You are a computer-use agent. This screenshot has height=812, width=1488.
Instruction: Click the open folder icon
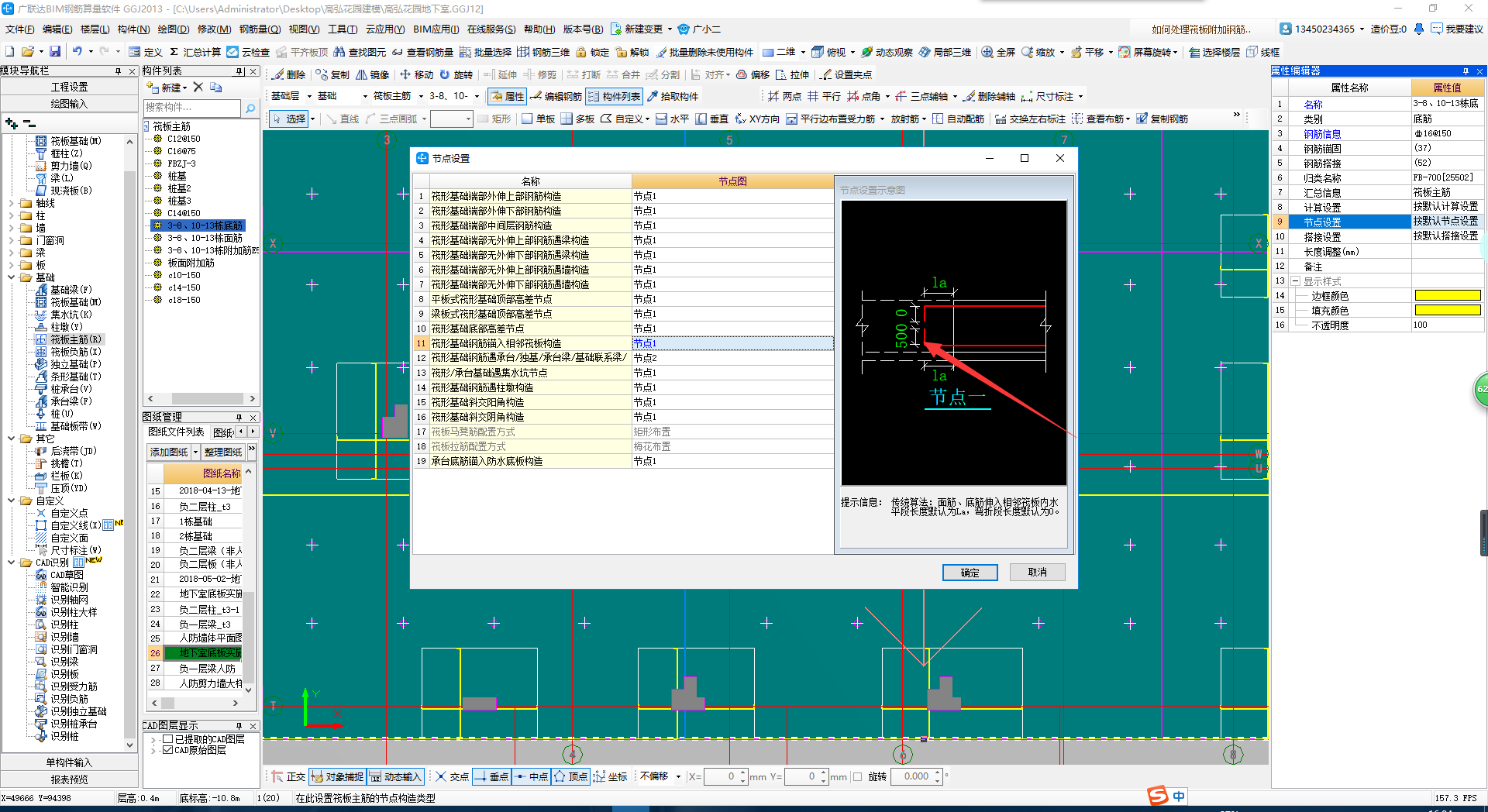point(28,52)
